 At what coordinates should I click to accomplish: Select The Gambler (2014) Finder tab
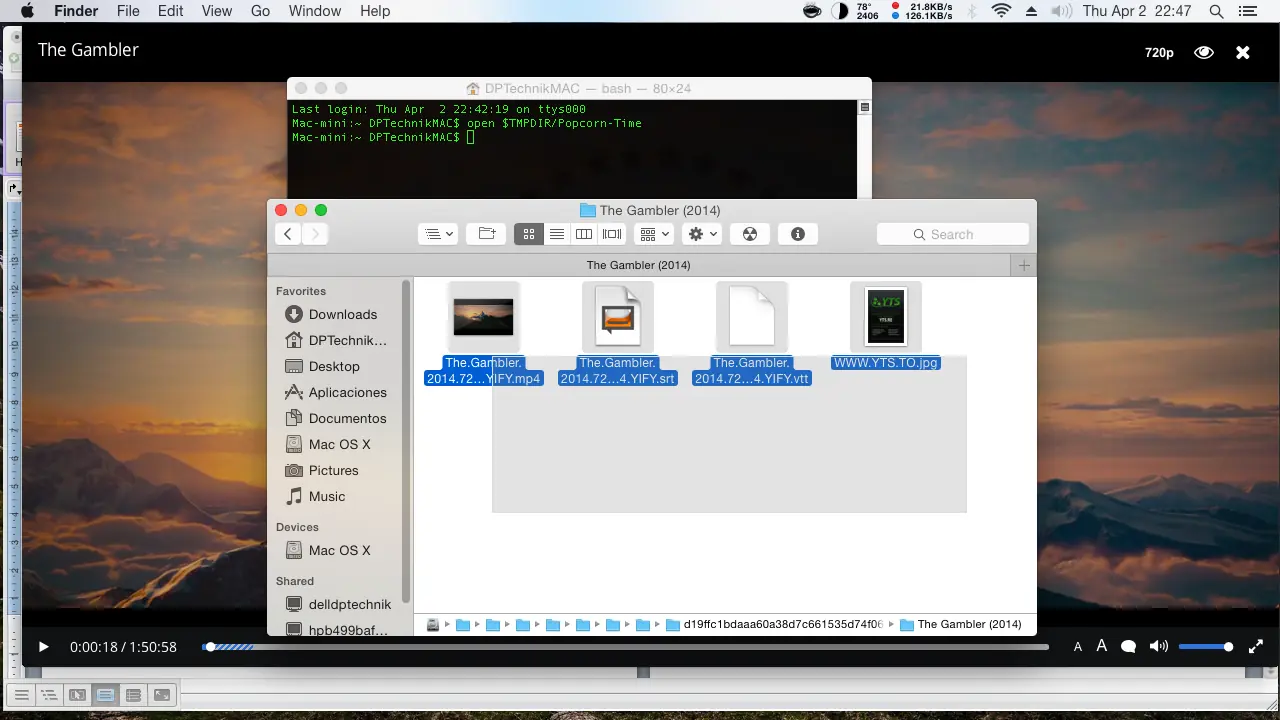639,265
